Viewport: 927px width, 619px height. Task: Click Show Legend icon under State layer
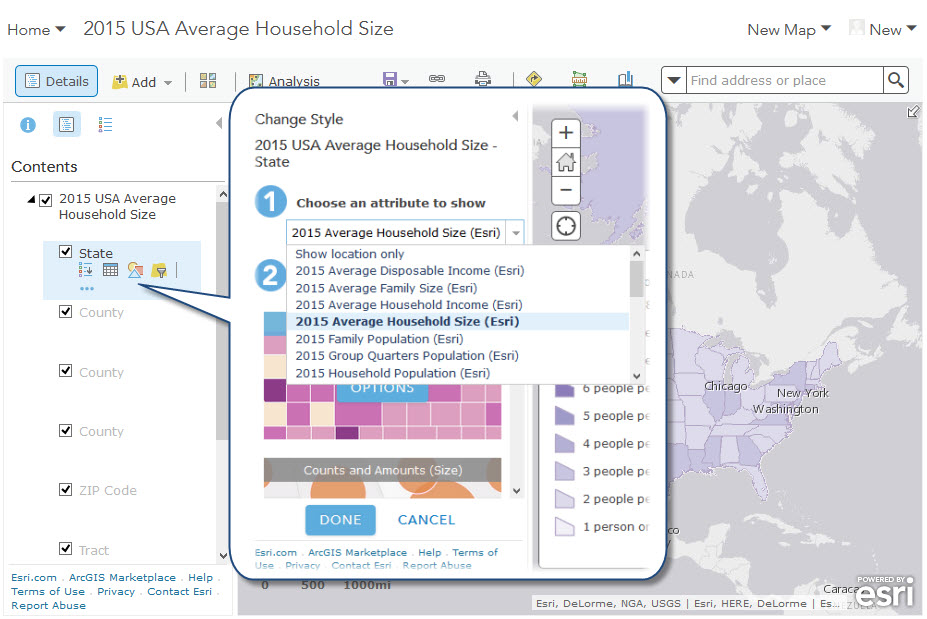[86, 270]
